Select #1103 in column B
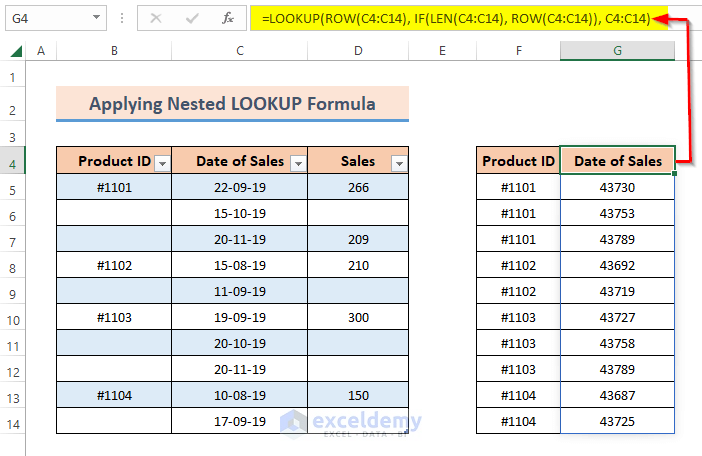 click(x=114, y=317)
